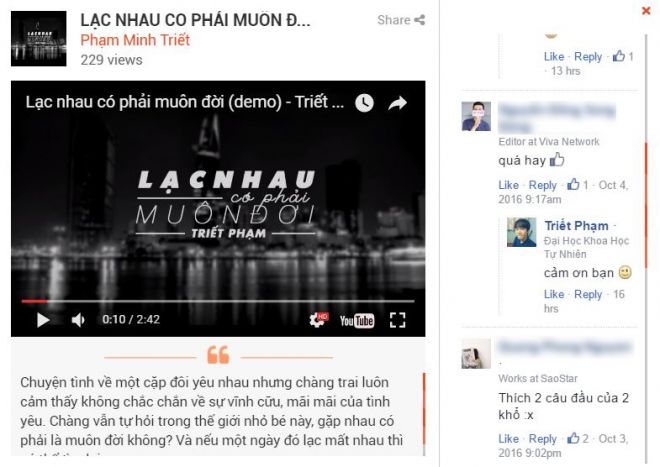Click the curved share arrow in video

397,103
